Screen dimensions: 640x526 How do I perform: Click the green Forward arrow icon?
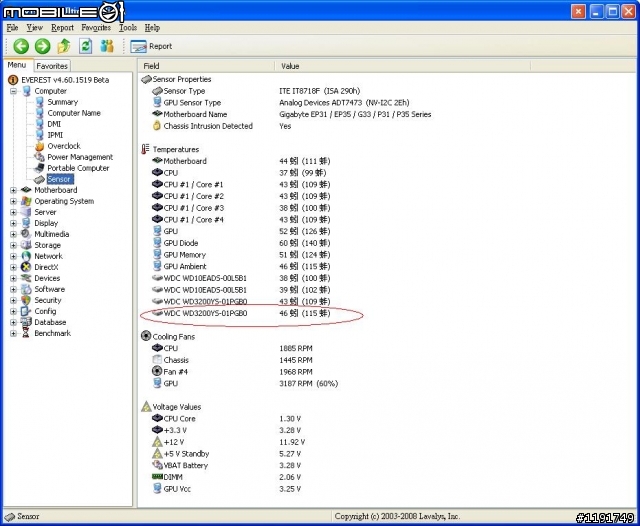(42, 46)
